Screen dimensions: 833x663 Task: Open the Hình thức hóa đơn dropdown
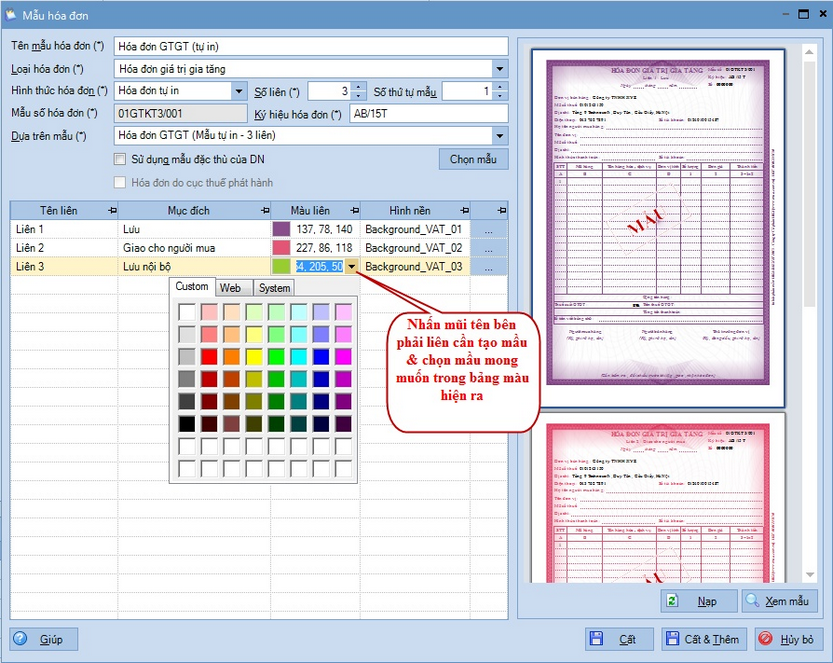coord(240,91)
